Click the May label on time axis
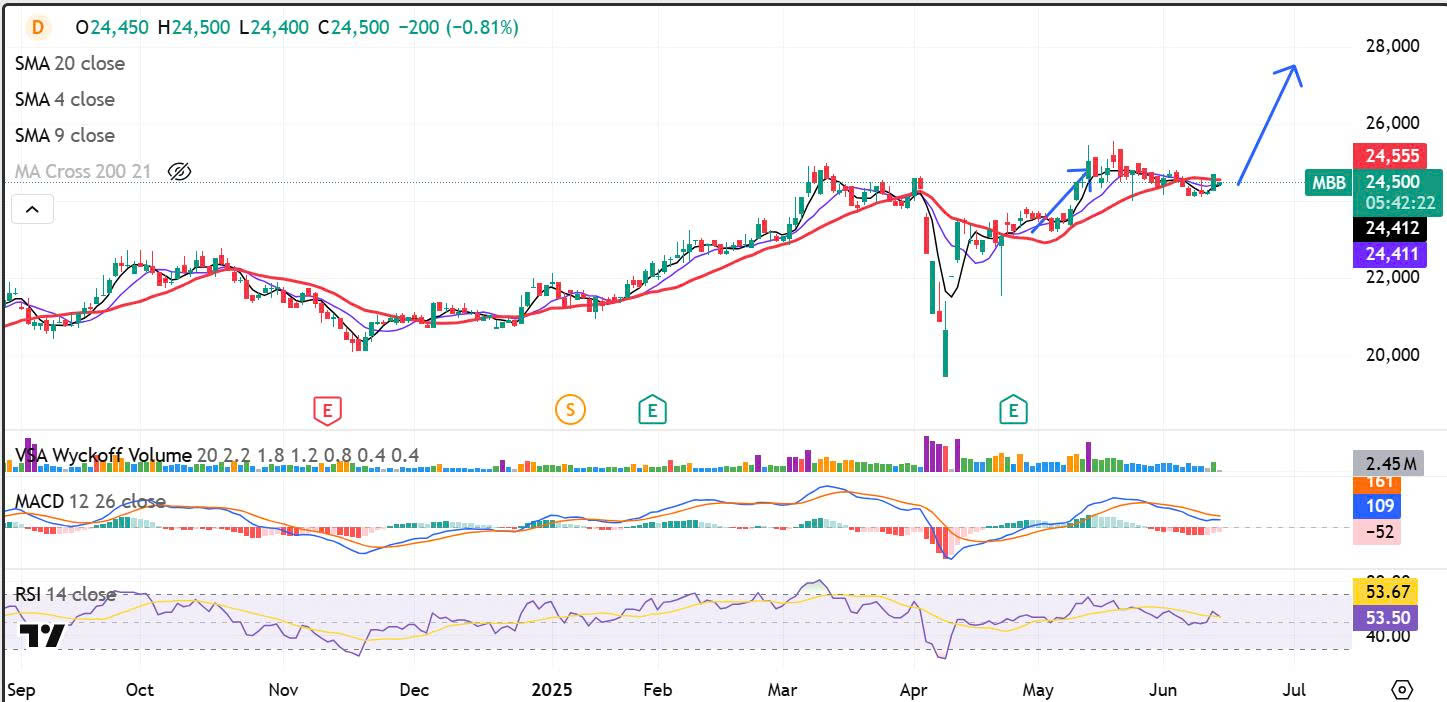Image resolution: width=1447 pixels, height=702 pixels. click(1038, 690)
